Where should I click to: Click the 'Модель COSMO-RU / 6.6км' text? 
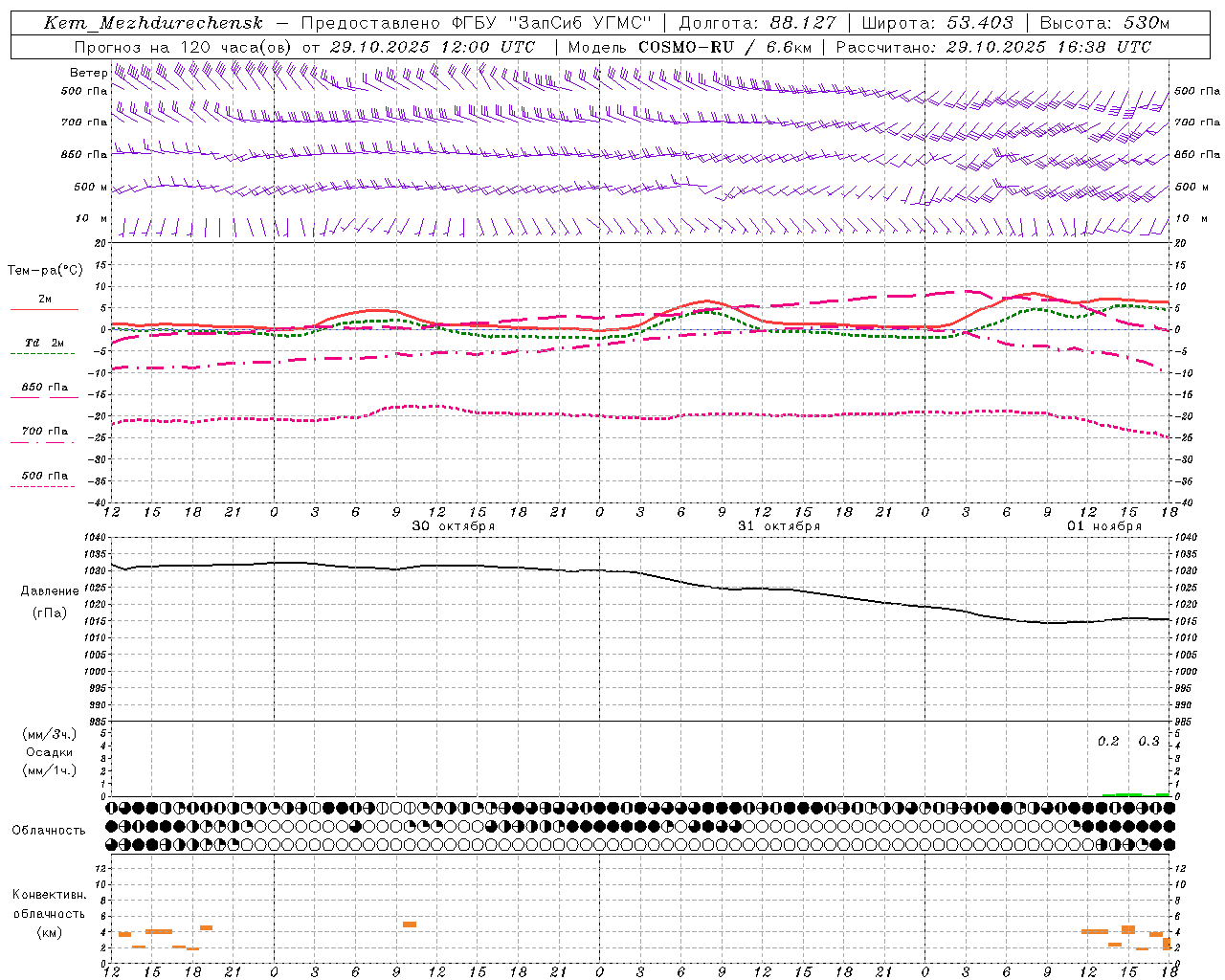coord(689,47)
